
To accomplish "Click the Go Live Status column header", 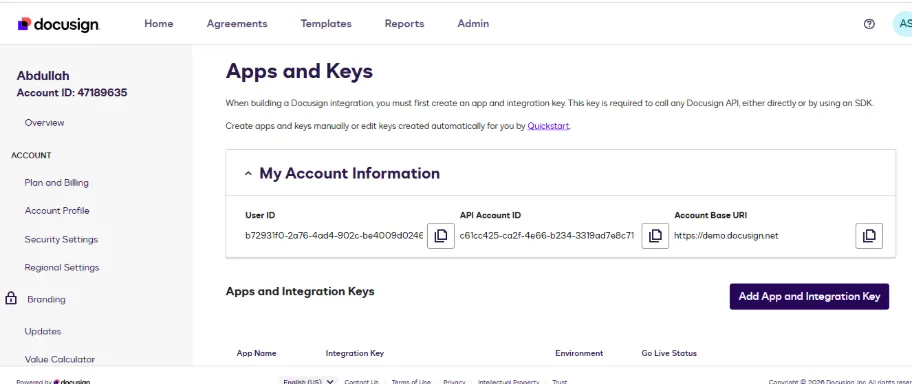I will [x=669, y=353].
